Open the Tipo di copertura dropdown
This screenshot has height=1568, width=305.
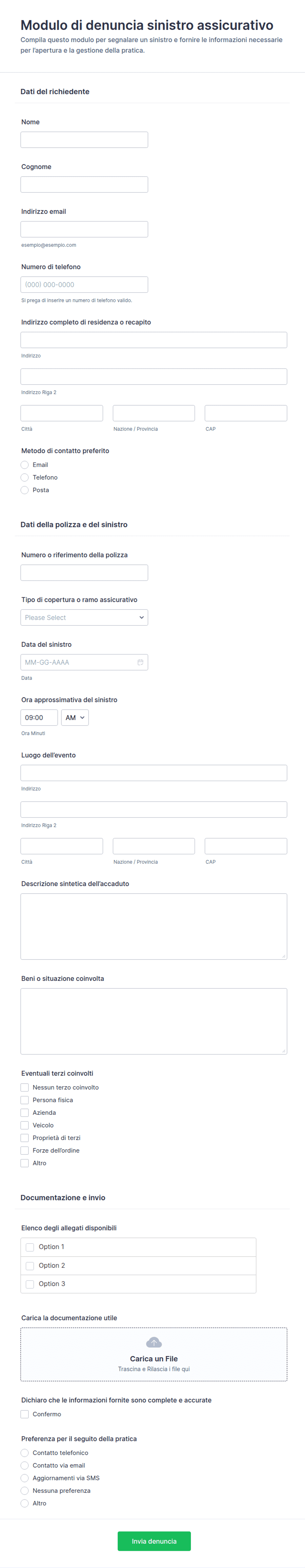point(84,617)
